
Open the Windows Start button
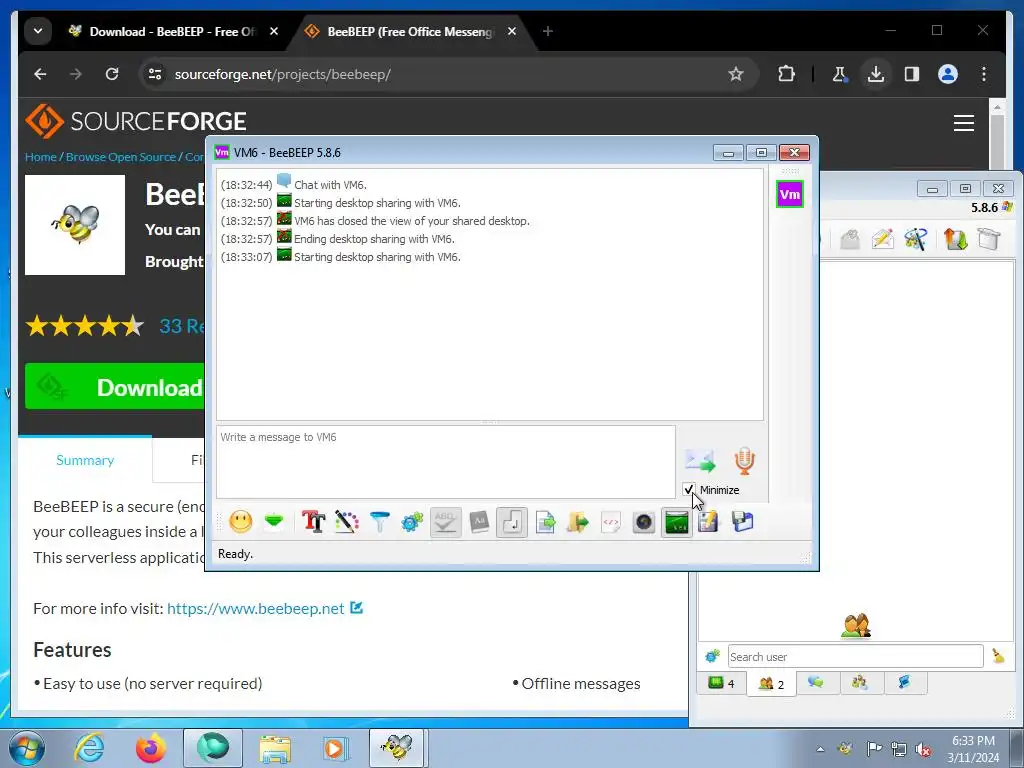[27, 748]
